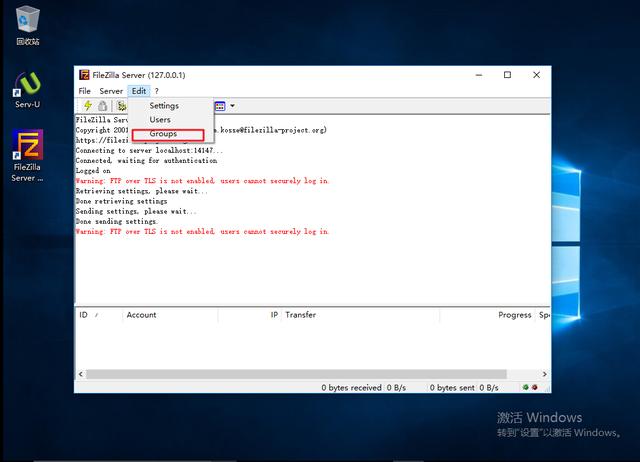Screen dimensions: 640x462
Task: Maximize the FileZilla Server window
Action: click(507, 75)
